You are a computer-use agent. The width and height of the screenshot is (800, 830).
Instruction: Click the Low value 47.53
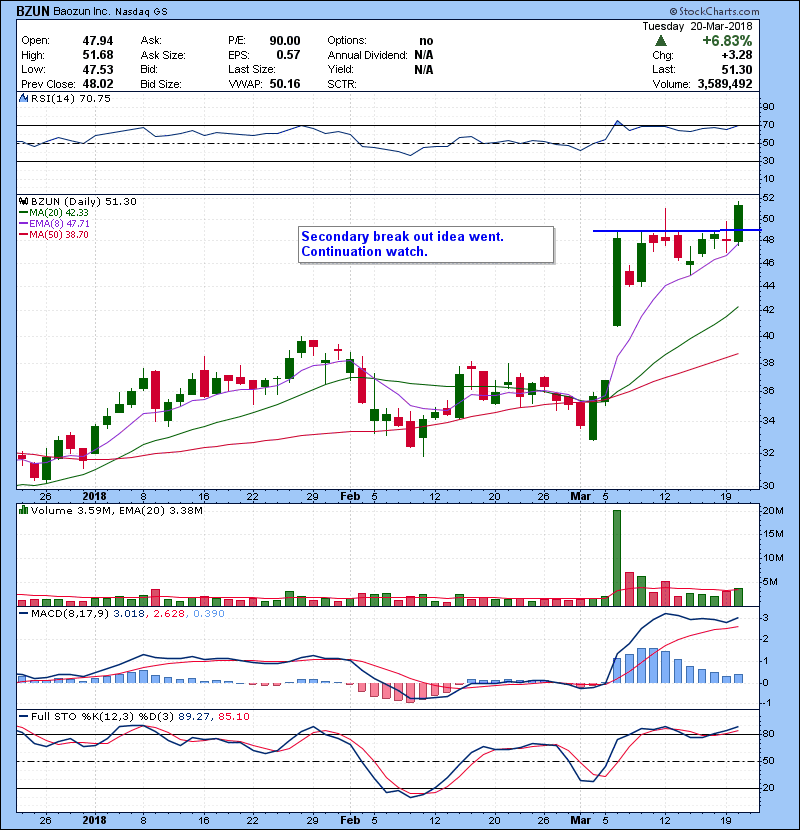coord(98,69)
